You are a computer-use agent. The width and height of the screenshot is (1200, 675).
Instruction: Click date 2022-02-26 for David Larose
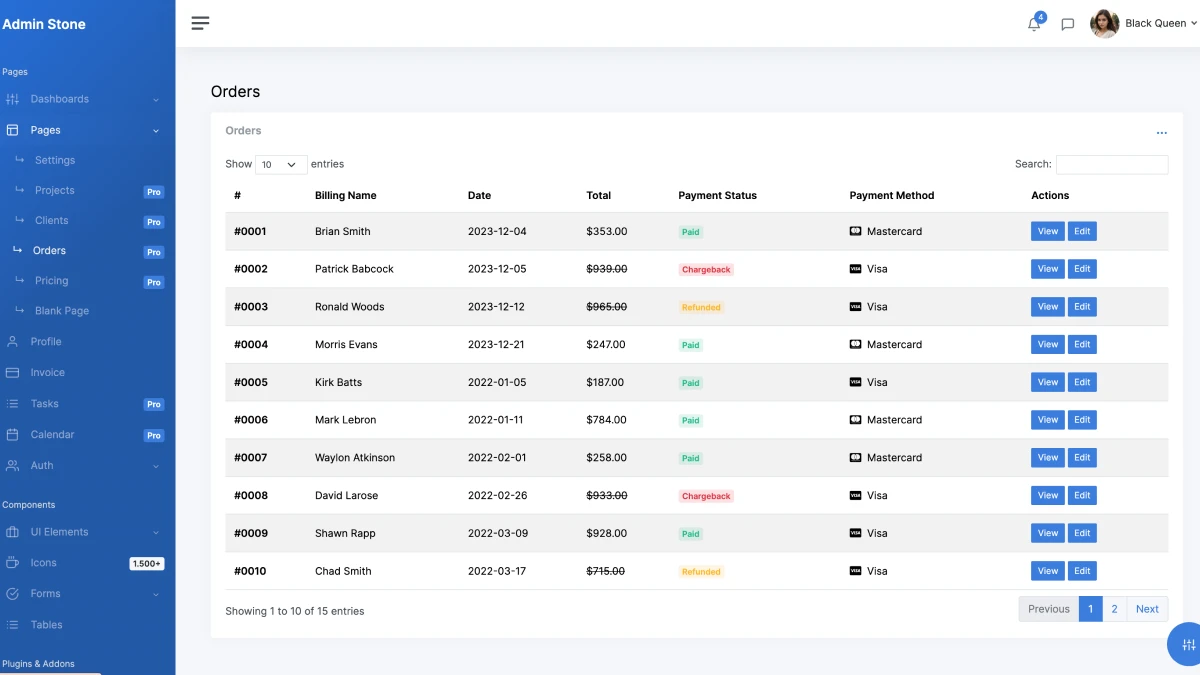[497, 495]
